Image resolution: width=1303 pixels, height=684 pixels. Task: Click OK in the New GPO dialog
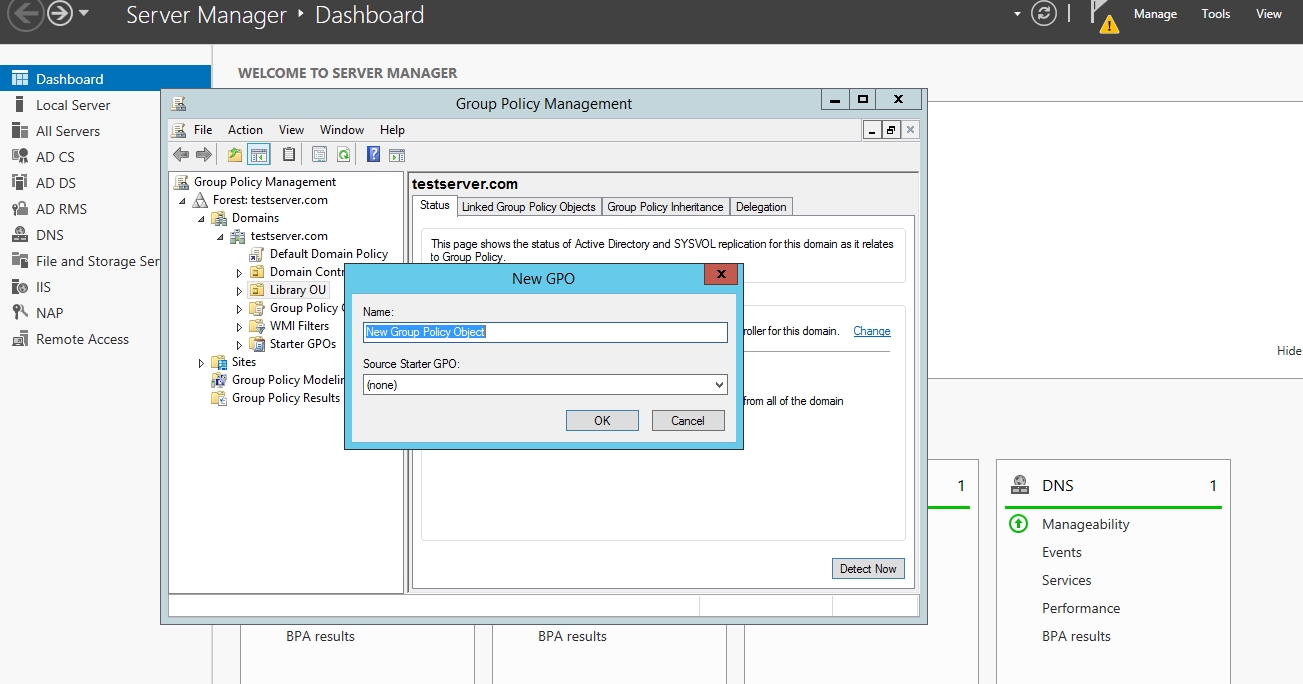(x=602, y=421)
